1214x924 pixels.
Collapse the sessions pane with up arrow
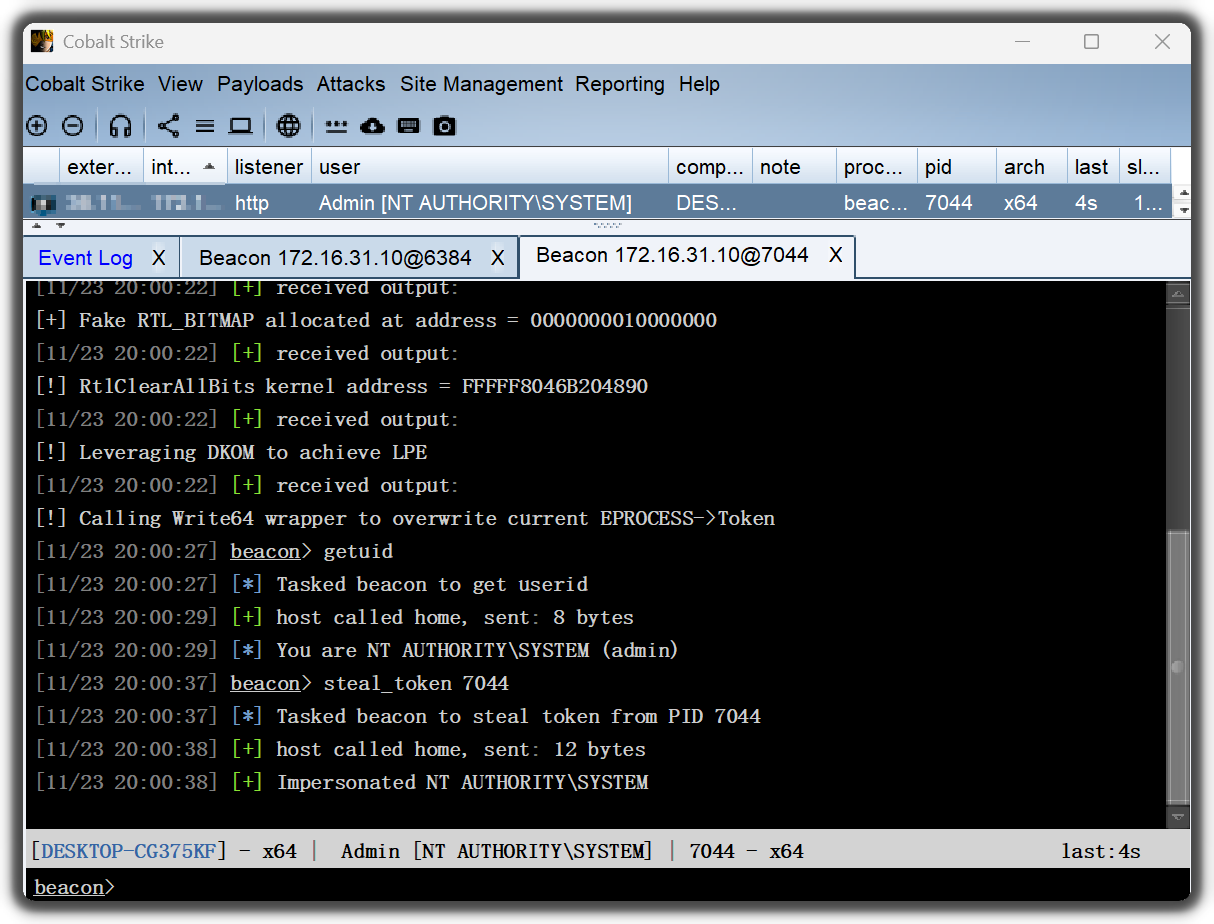(38, 225)
